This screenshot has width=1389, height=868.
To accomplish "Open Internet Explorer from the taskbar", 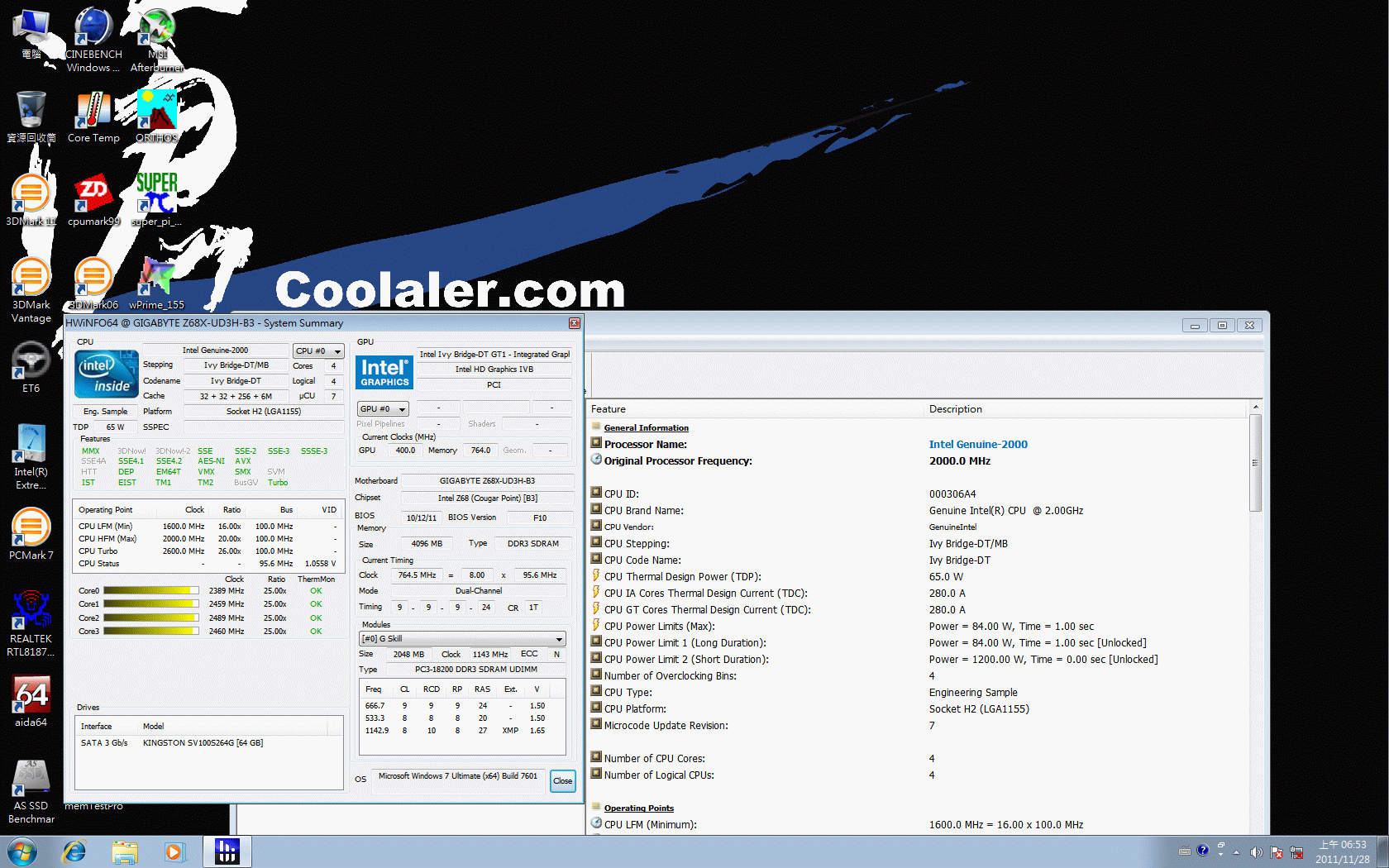I will 74,851.
